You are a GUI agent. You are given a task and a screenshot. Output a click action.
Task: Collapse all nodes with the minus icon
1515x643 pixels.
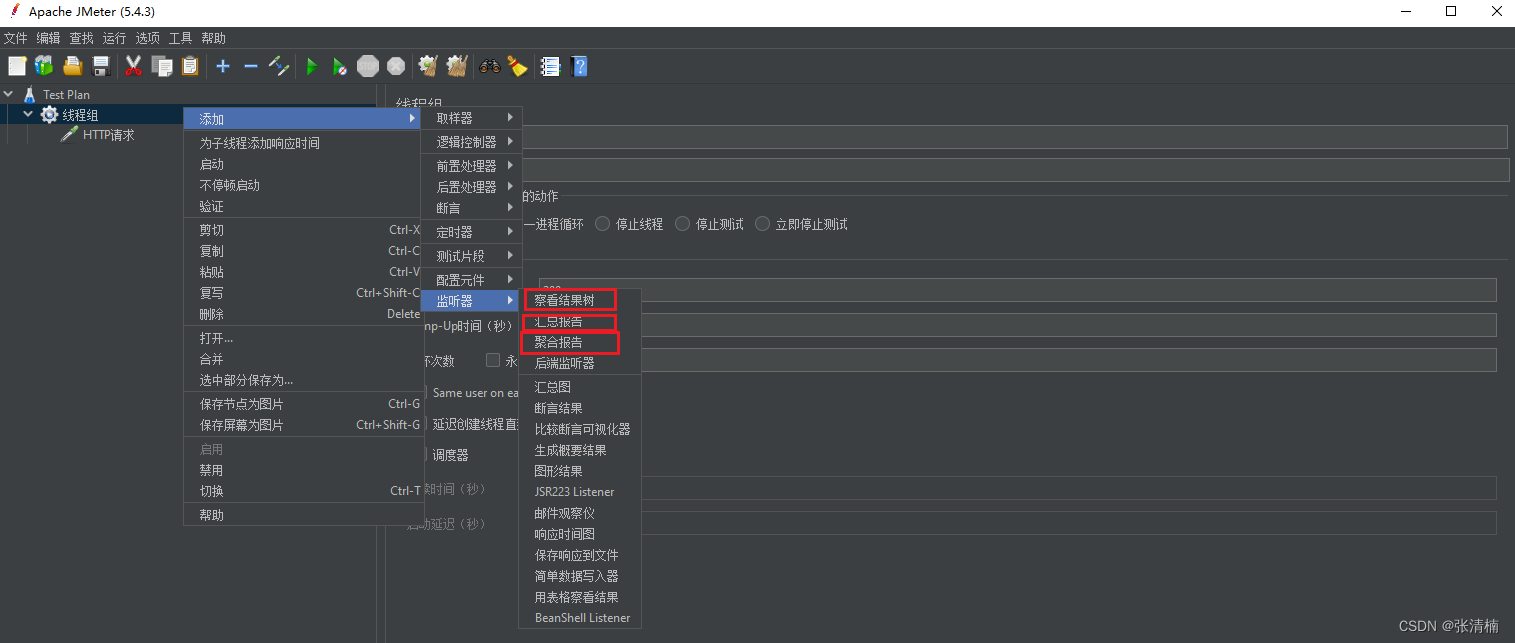[x=251, y=66]
